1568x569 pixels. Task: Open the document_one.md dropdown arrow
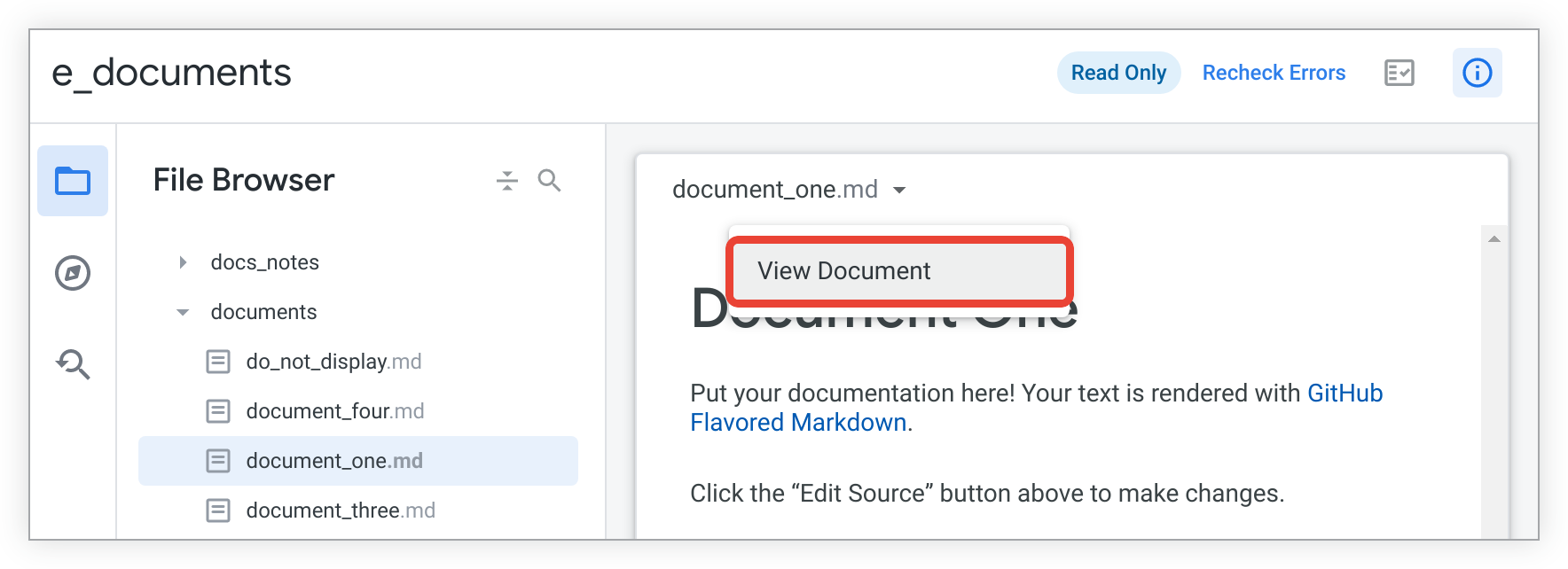[x=899, y=190]
